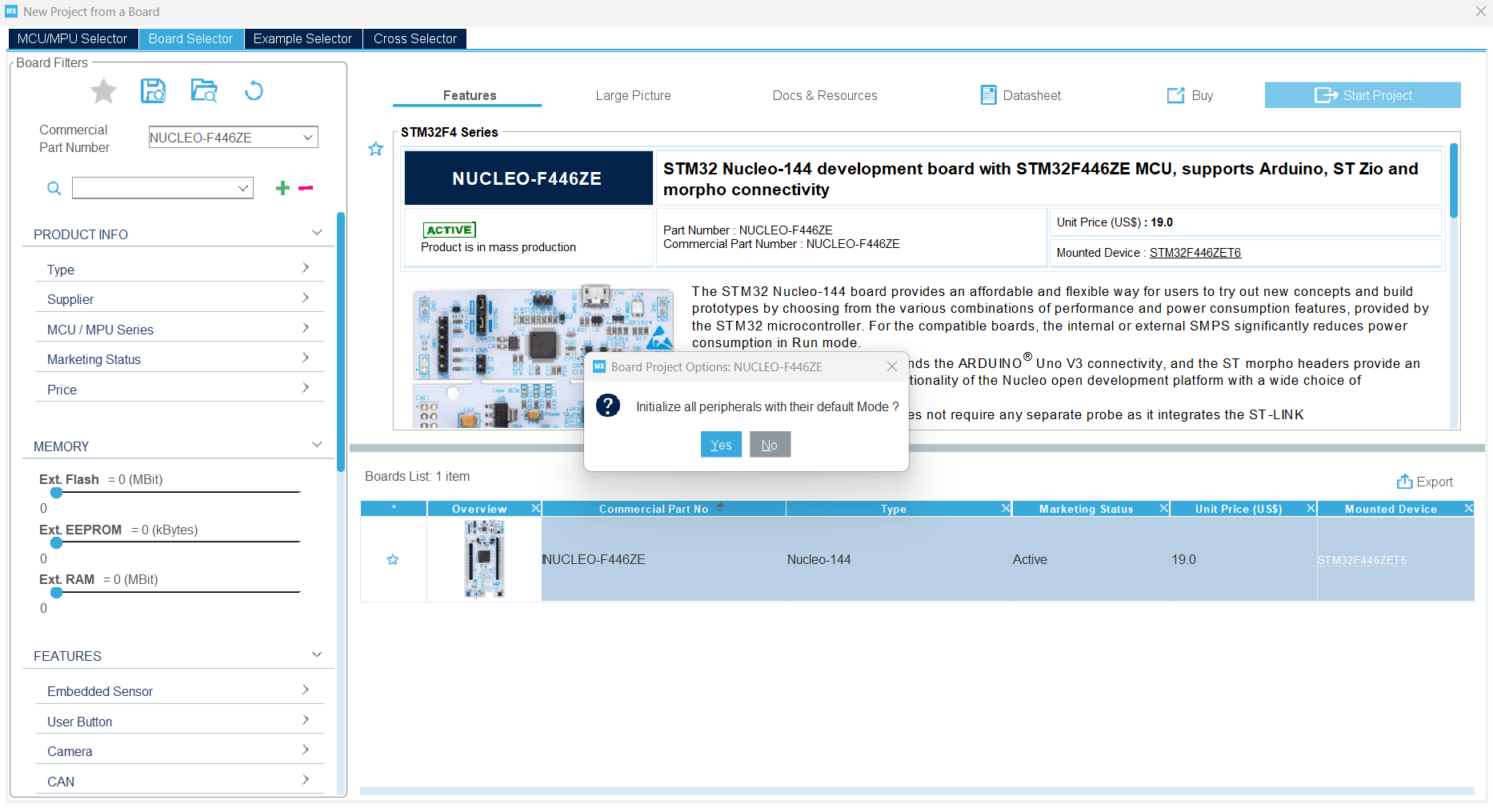This screenshot has height=812, width=1493.
Task: Click the ACTIVE status badge
Action: (449, 230)
